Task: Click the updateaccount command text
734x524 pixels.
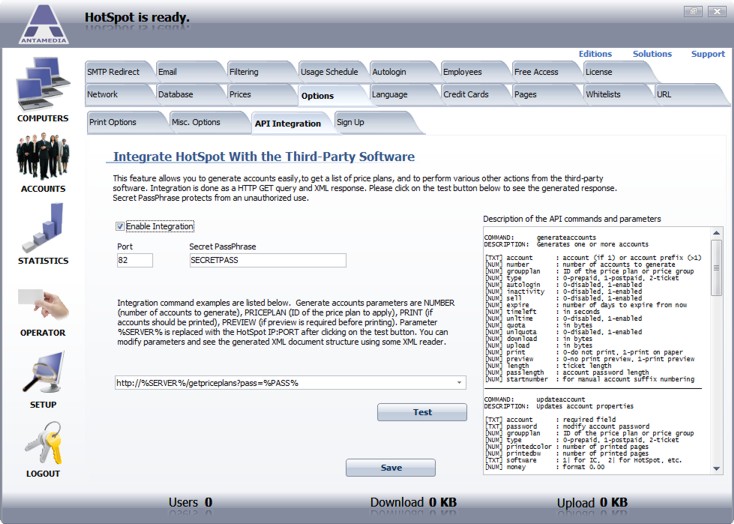Action: (561, 399)
